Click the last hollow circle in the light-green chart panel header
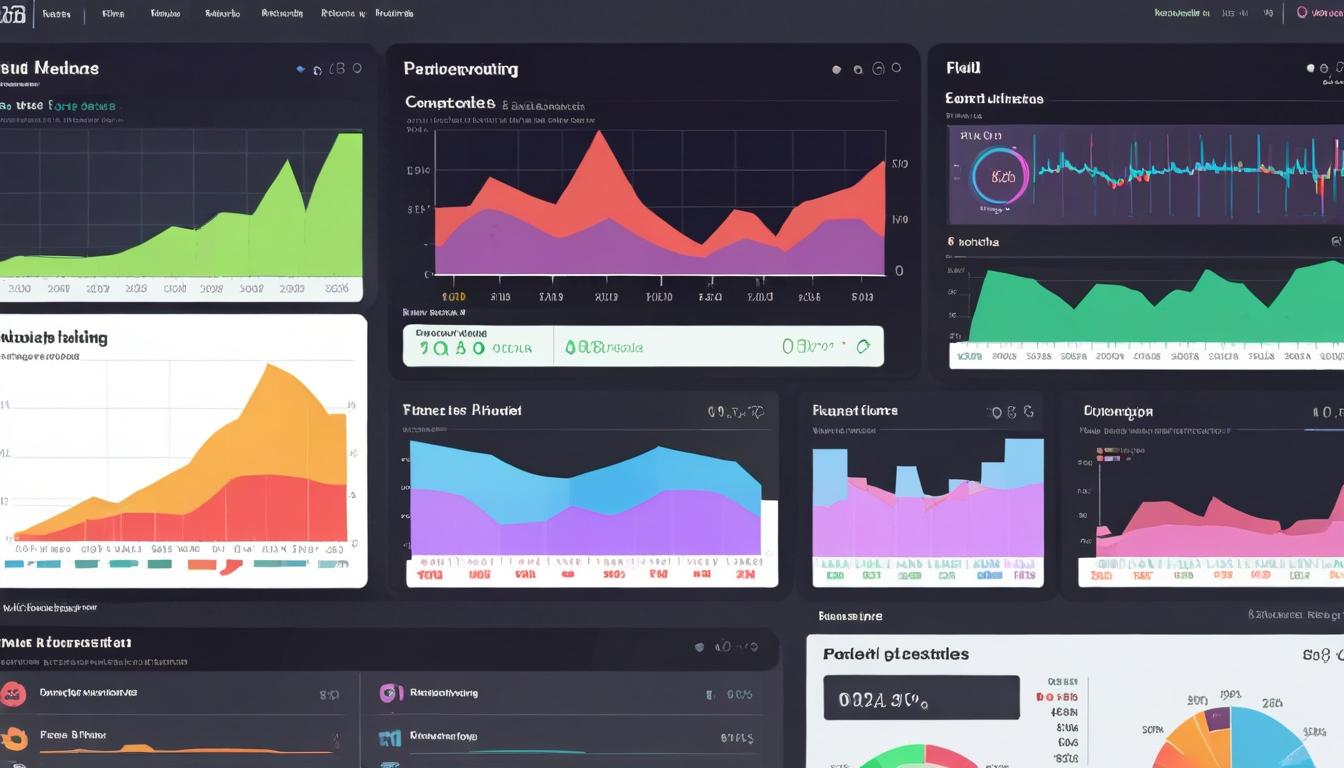Viewport: 1344px width, 768px height. point(357,68)
